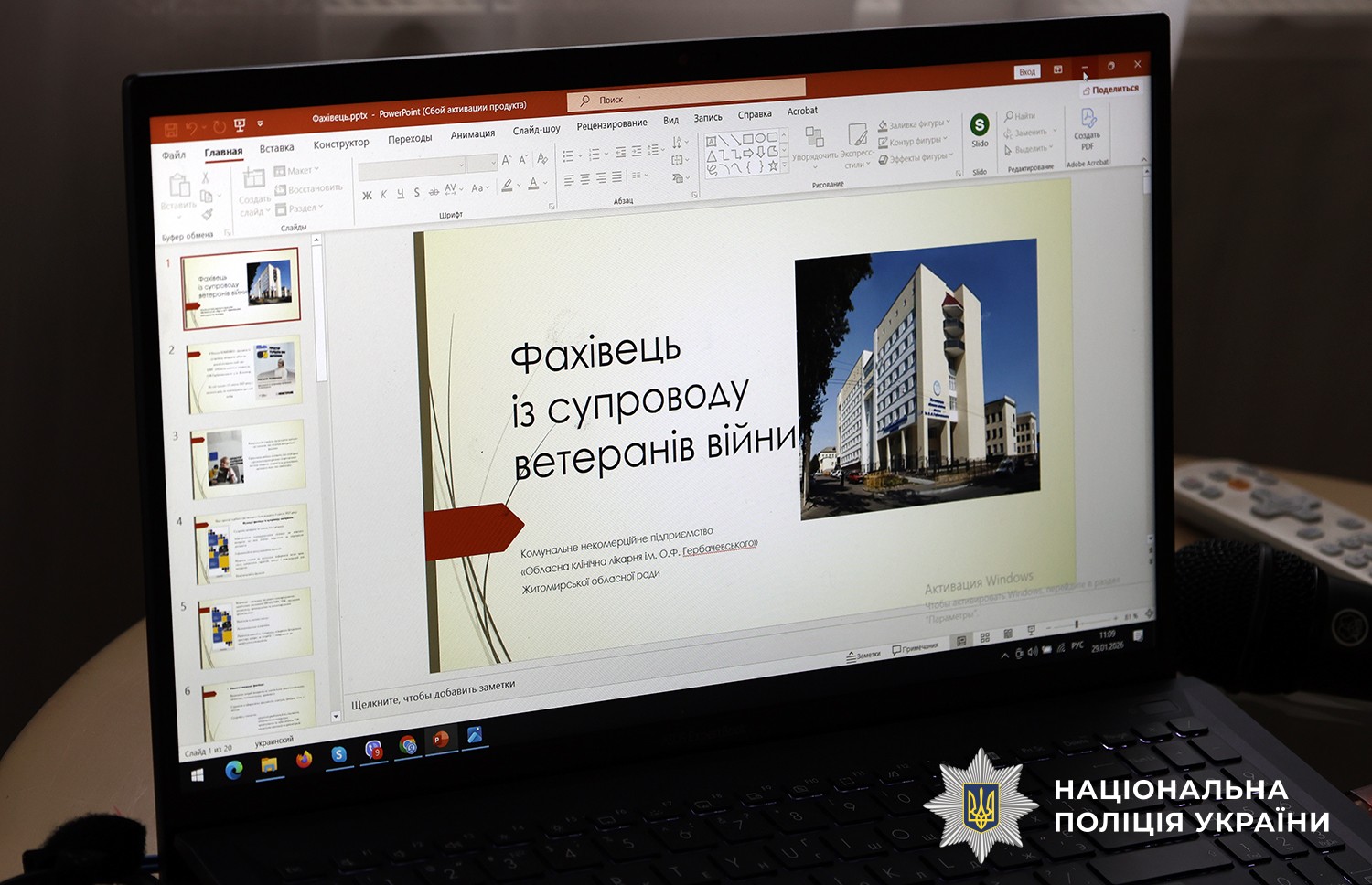Adjust the zoom slider in status bar
The image size is (1372, 885).
click(1077, 624)
